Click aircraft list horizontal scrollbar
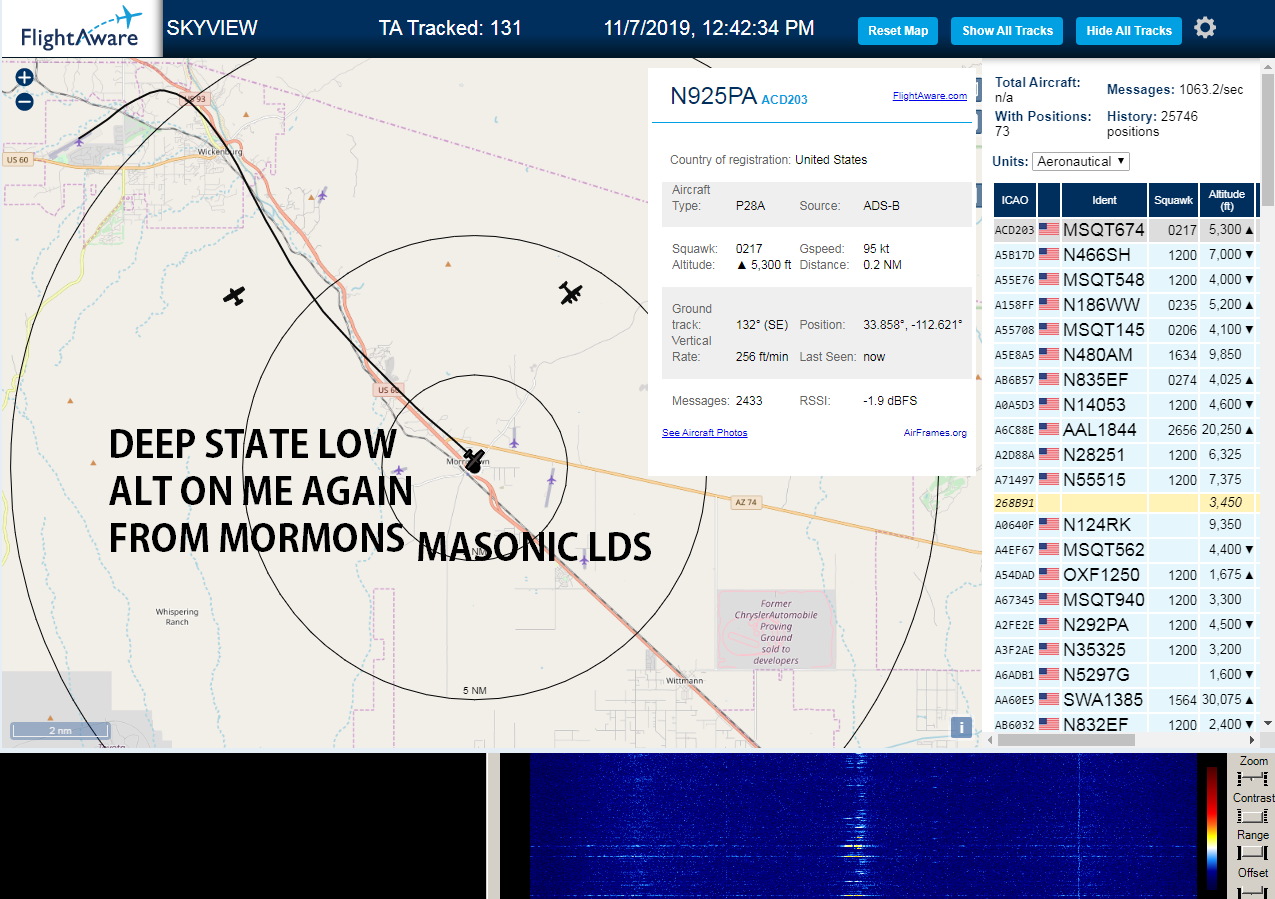 tap(1064, 740)
